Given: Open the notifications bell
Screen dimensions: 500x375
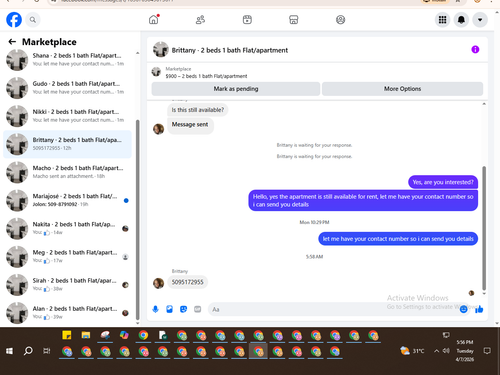Looking at the screenshot, I should pyautogui.click(x=461, y=20).
